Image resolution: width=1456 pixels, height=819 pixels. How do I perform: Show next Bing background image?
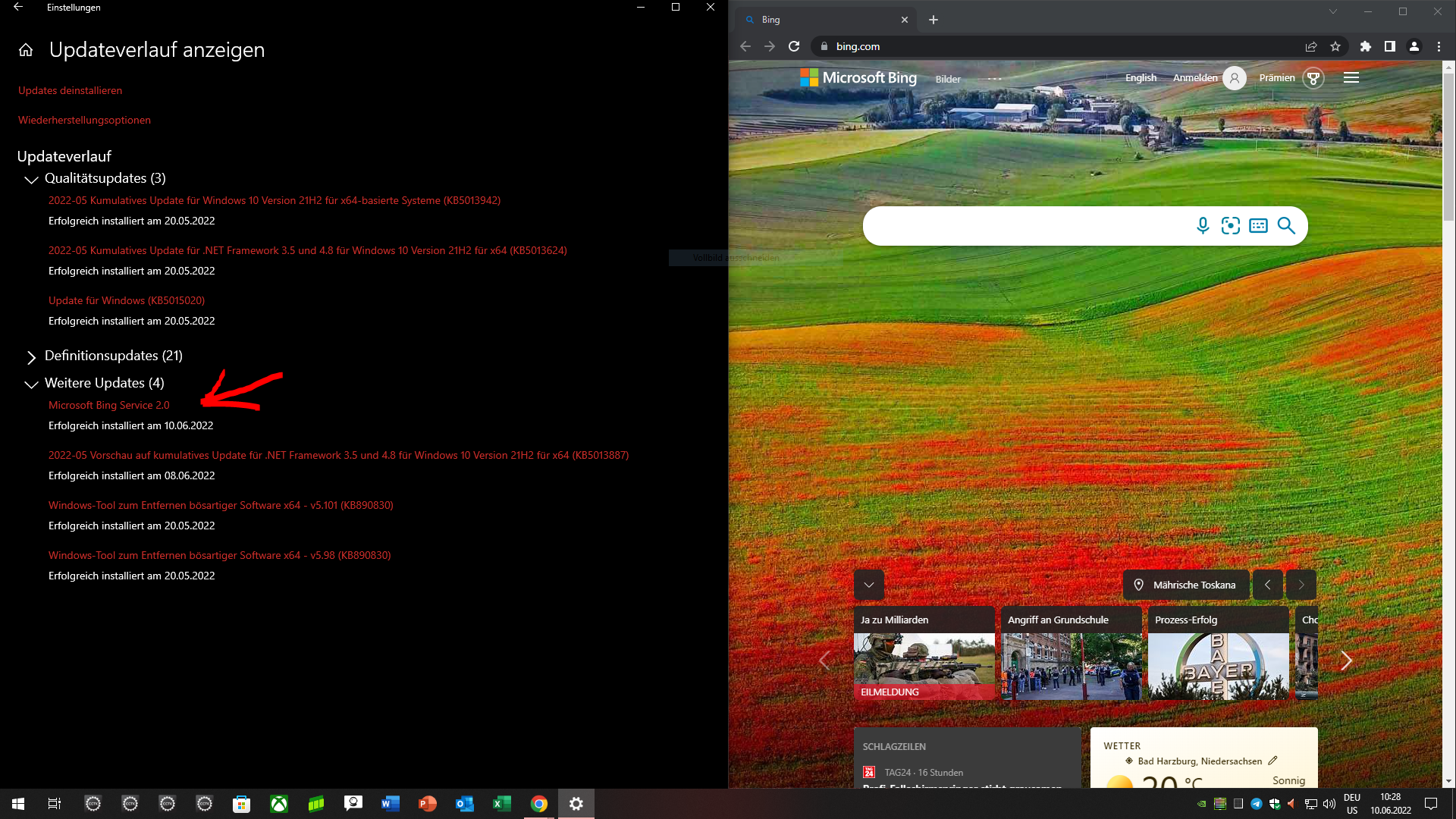(1301, 585)
